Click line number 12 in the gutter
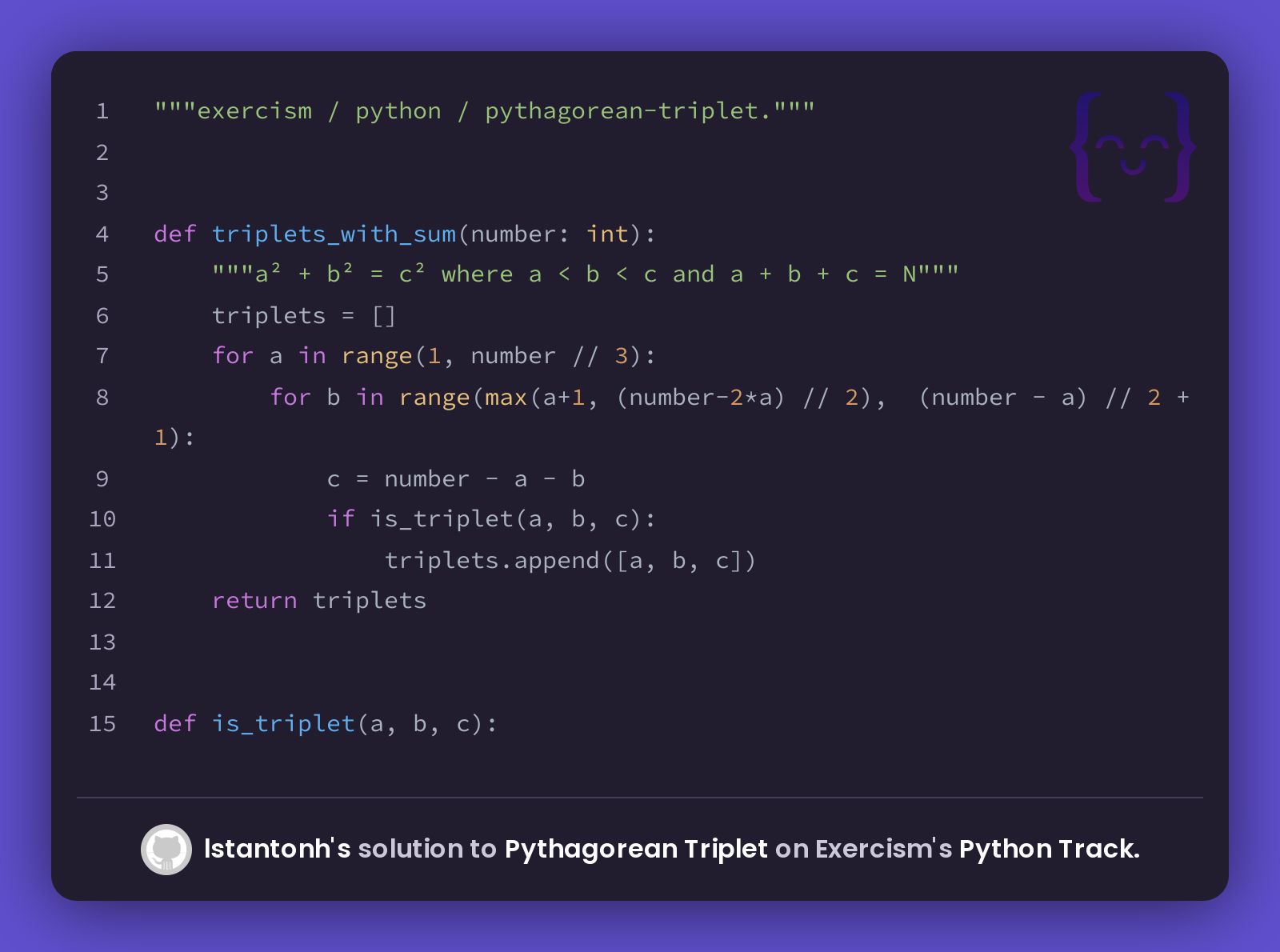 pos(102,601)
